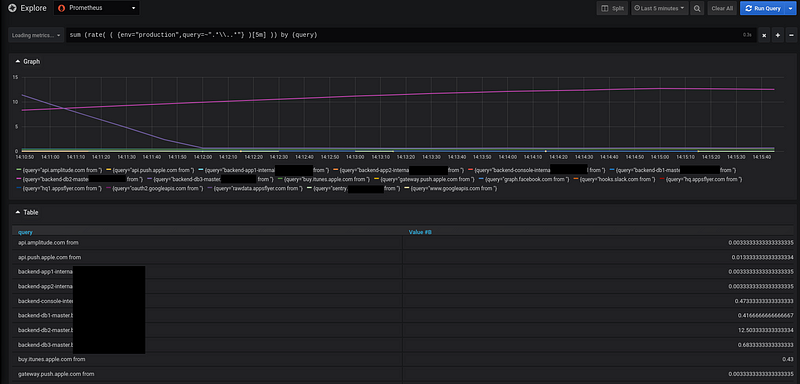The image size is (800, 384).
Task: Open the Loading metrics selector dropdown
Action: coord(36,35)
